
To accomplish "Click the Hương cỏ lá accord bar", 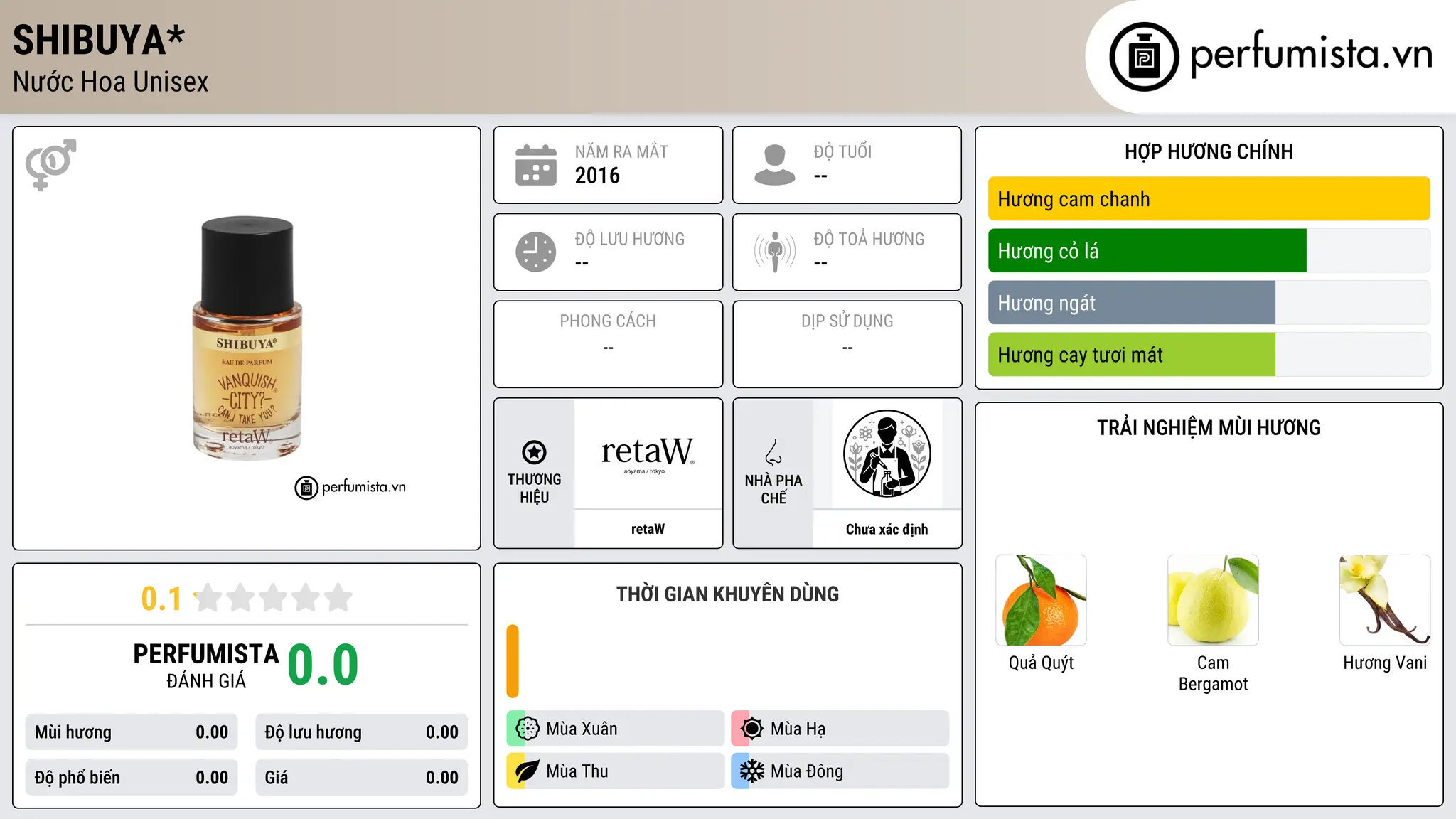I will point(1209,251).
